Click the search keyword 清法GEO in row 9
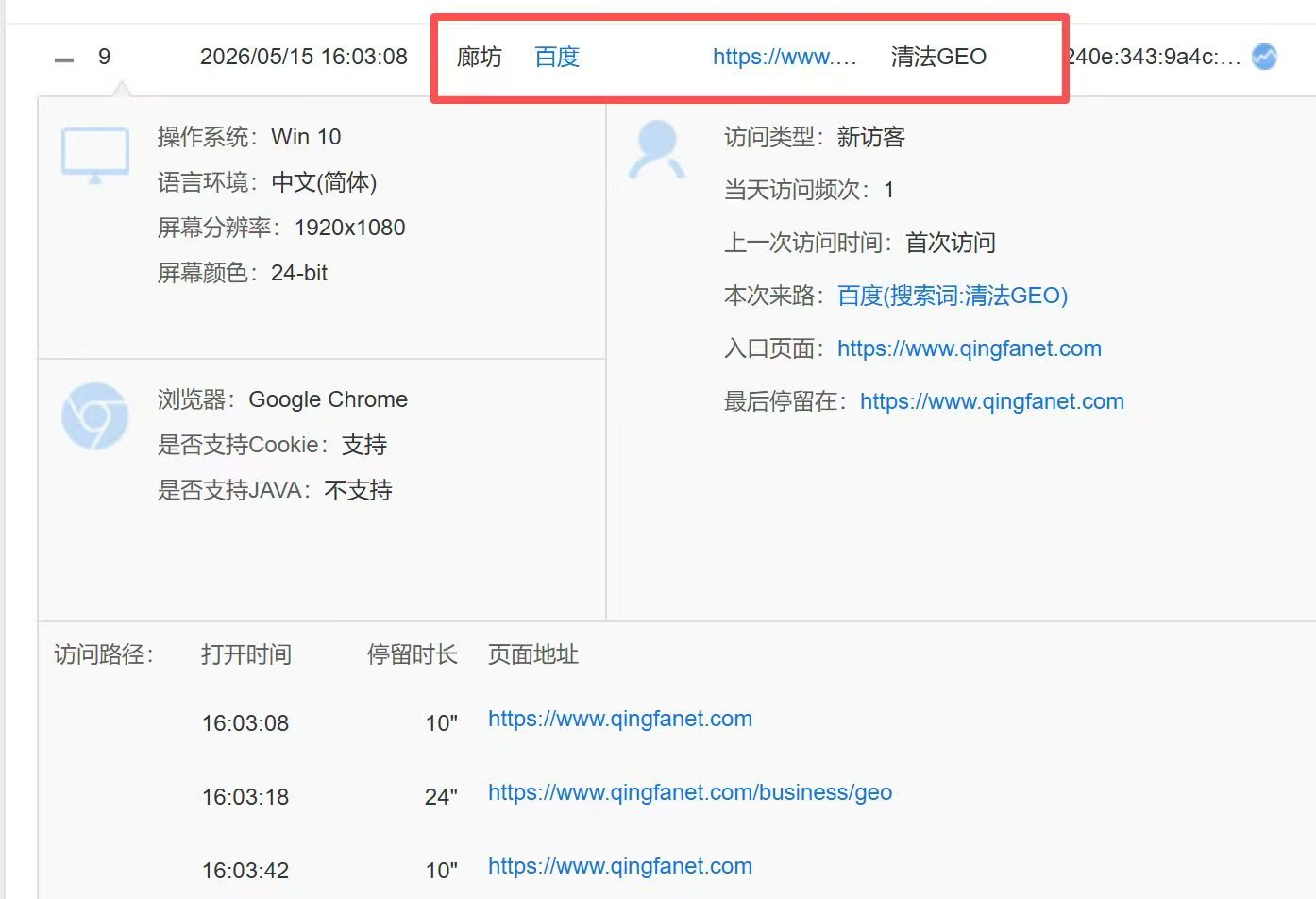Viewport: 1316px width, 899px height. (x=938, y=57)
